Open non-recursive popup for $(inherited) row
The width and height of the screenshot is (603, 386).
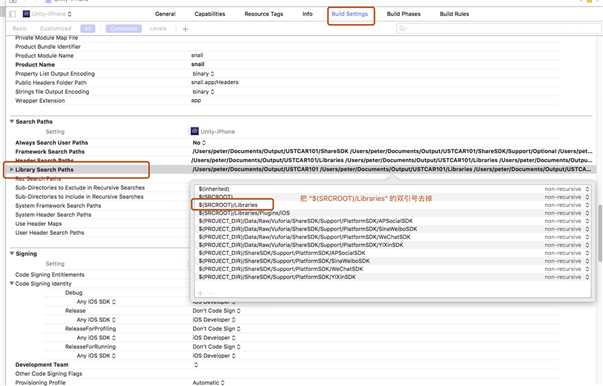pyautogui.click(x=566, y=189)
